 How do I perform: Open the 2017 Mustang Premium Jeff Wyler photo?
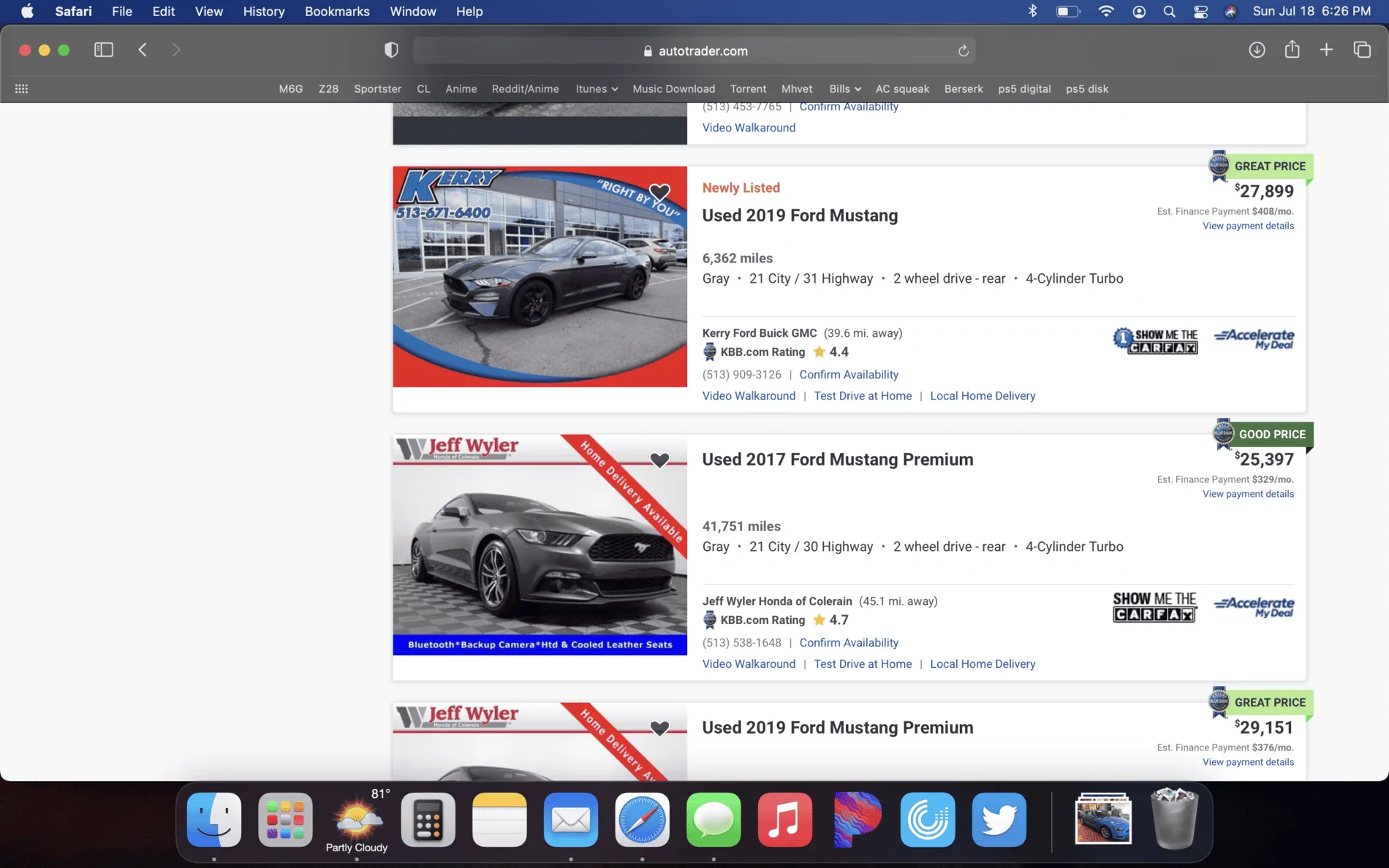540,545
